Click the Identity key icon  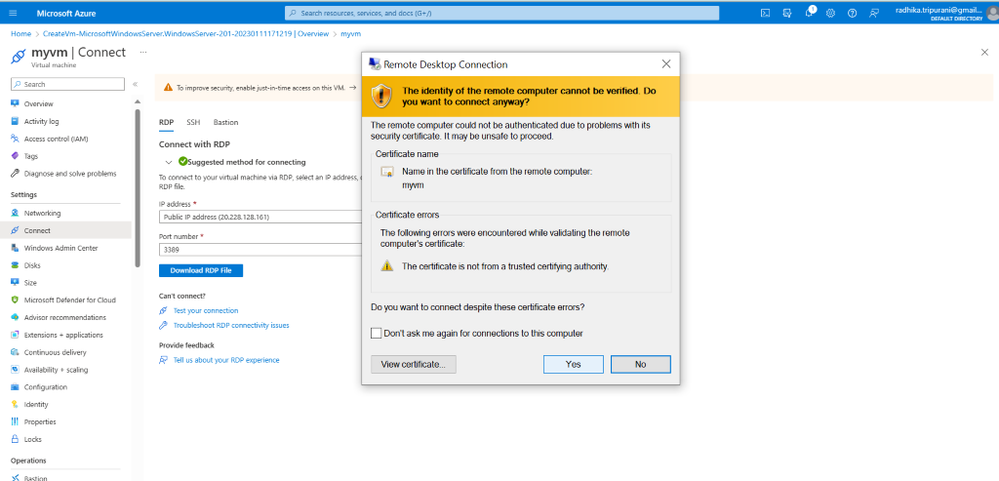click(x=15, y=405)
